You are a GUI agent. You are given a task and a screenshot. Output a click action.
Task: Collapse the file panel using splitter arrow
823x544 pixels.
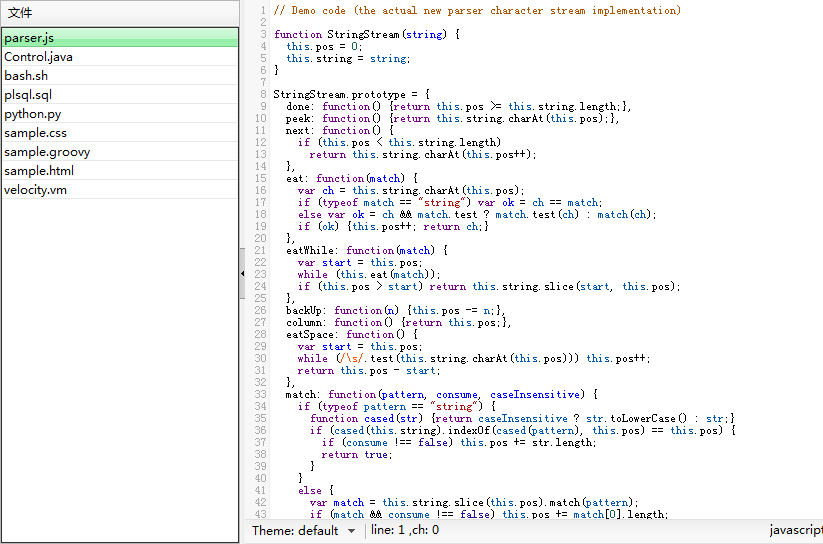242,272
